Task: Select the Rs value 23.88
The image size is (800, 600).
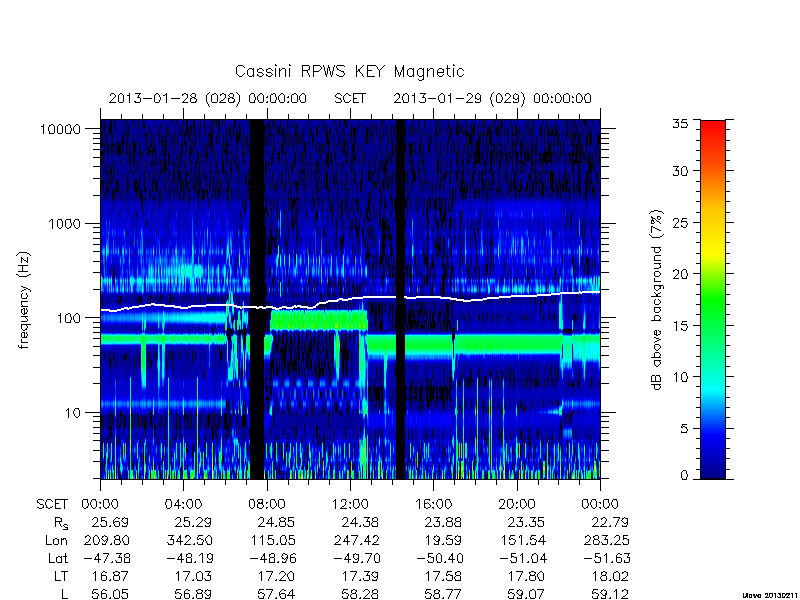Action: 442,522
